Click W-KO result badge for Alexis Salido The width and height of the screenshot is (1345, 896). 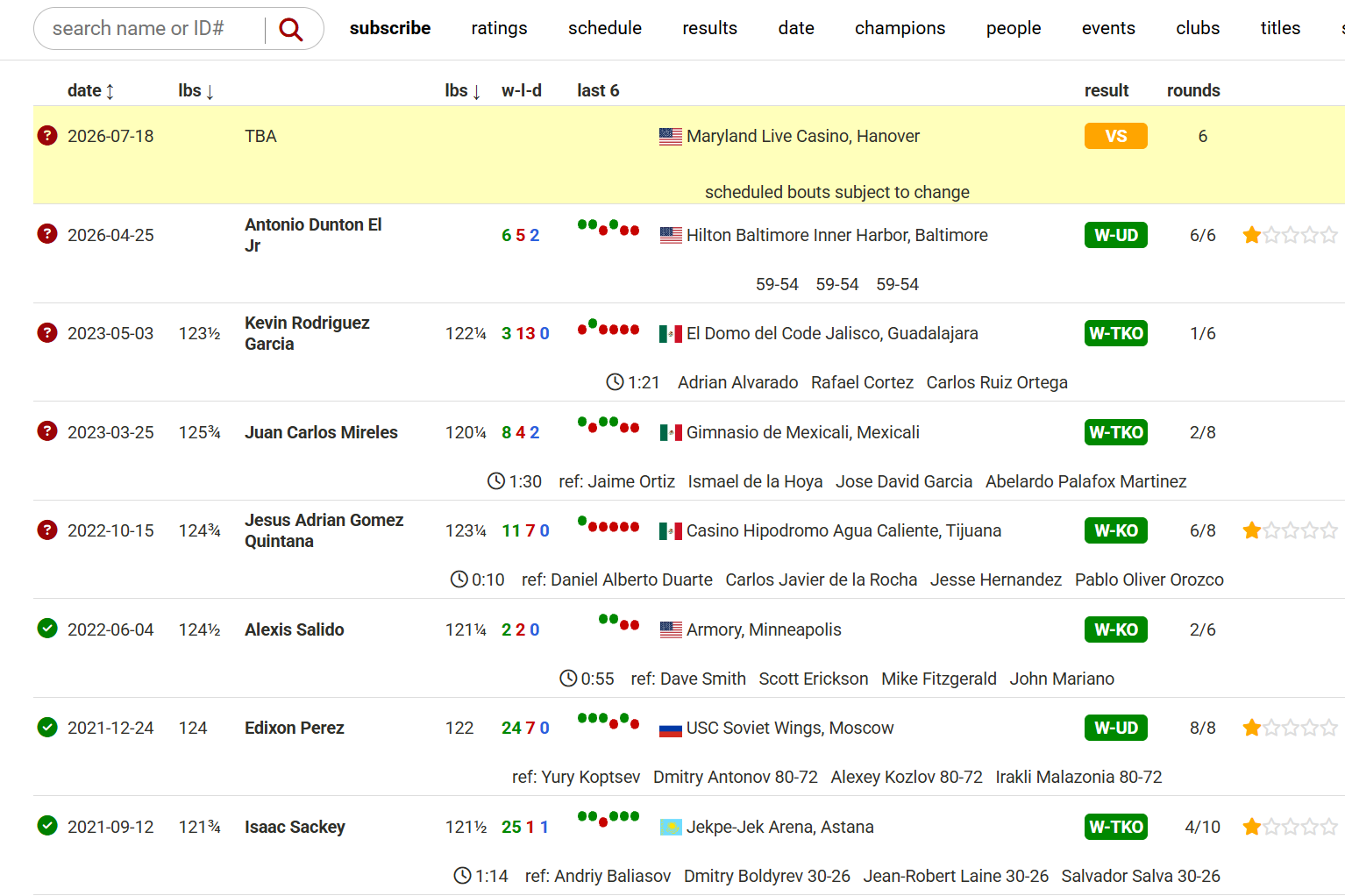point(1115,629)
